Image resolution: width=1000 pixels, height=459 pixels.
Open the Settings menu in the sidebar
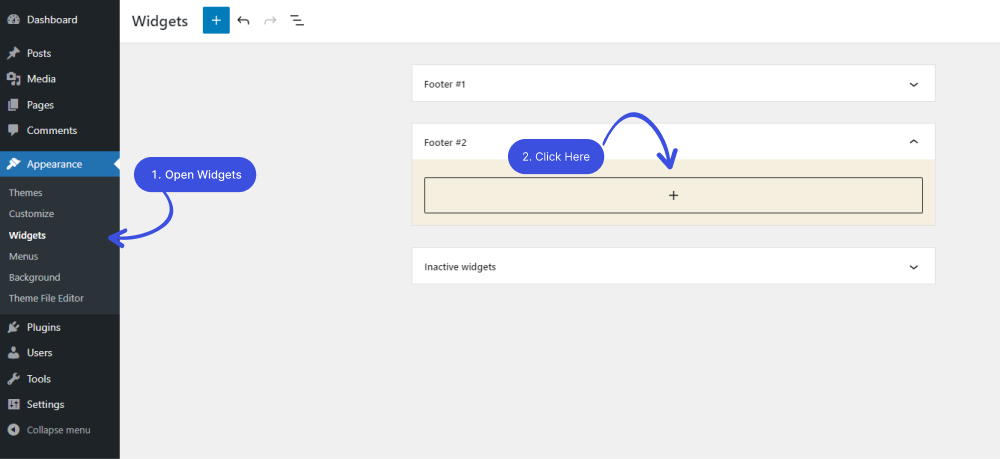pos(45,404)
